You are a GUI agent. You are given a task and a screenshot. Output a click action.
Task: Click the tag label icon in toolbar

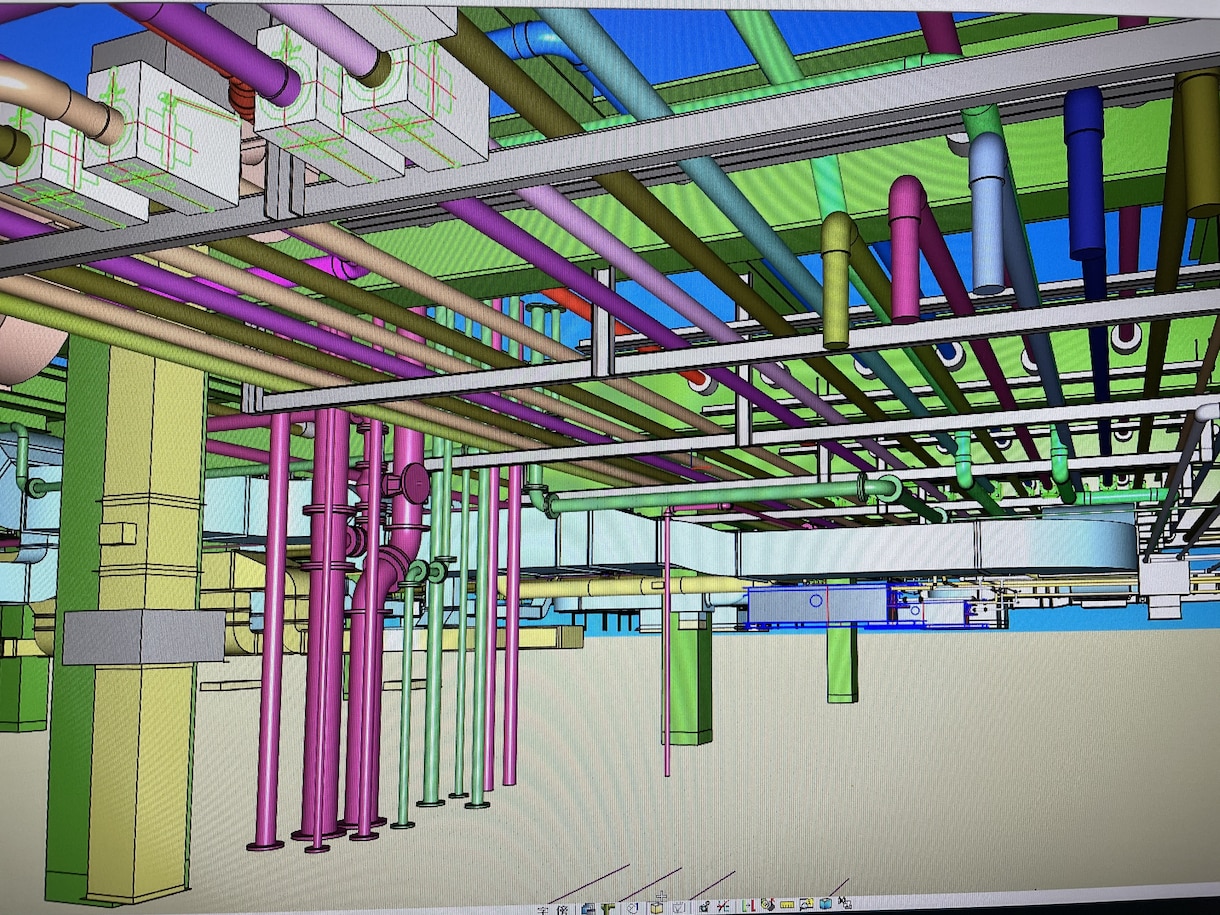coord(632,908)
